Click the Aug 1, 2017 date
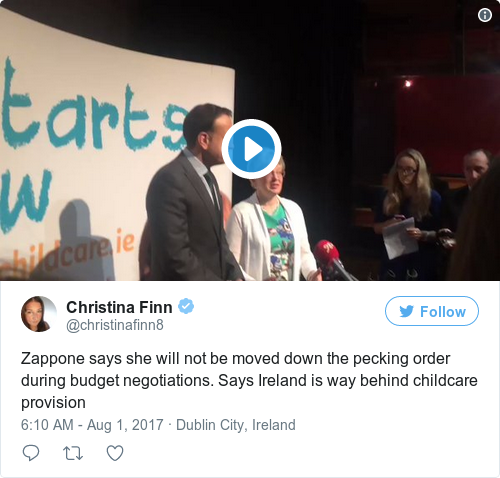Viewport: 500px width, 478px height. [x=125, y=425]
